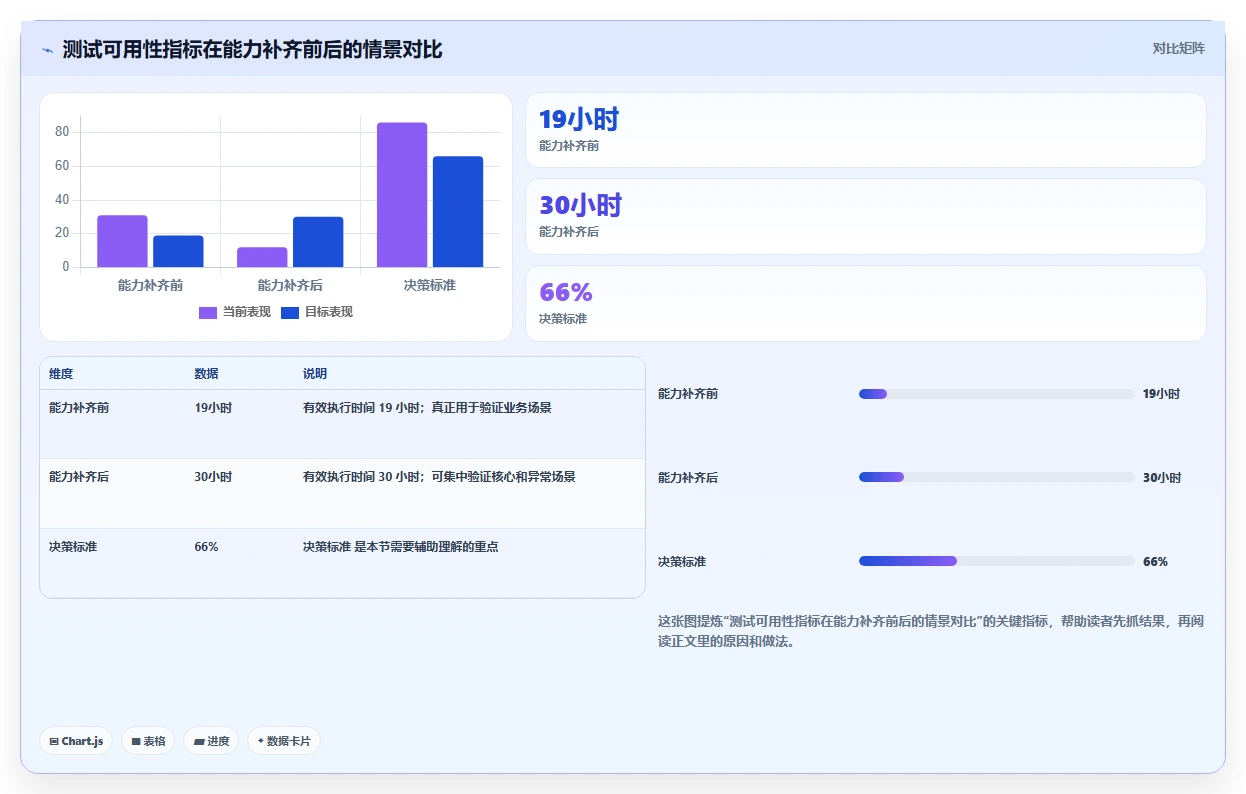
Task: Click the Chart.js tag chip
Action: coord(76,741)
